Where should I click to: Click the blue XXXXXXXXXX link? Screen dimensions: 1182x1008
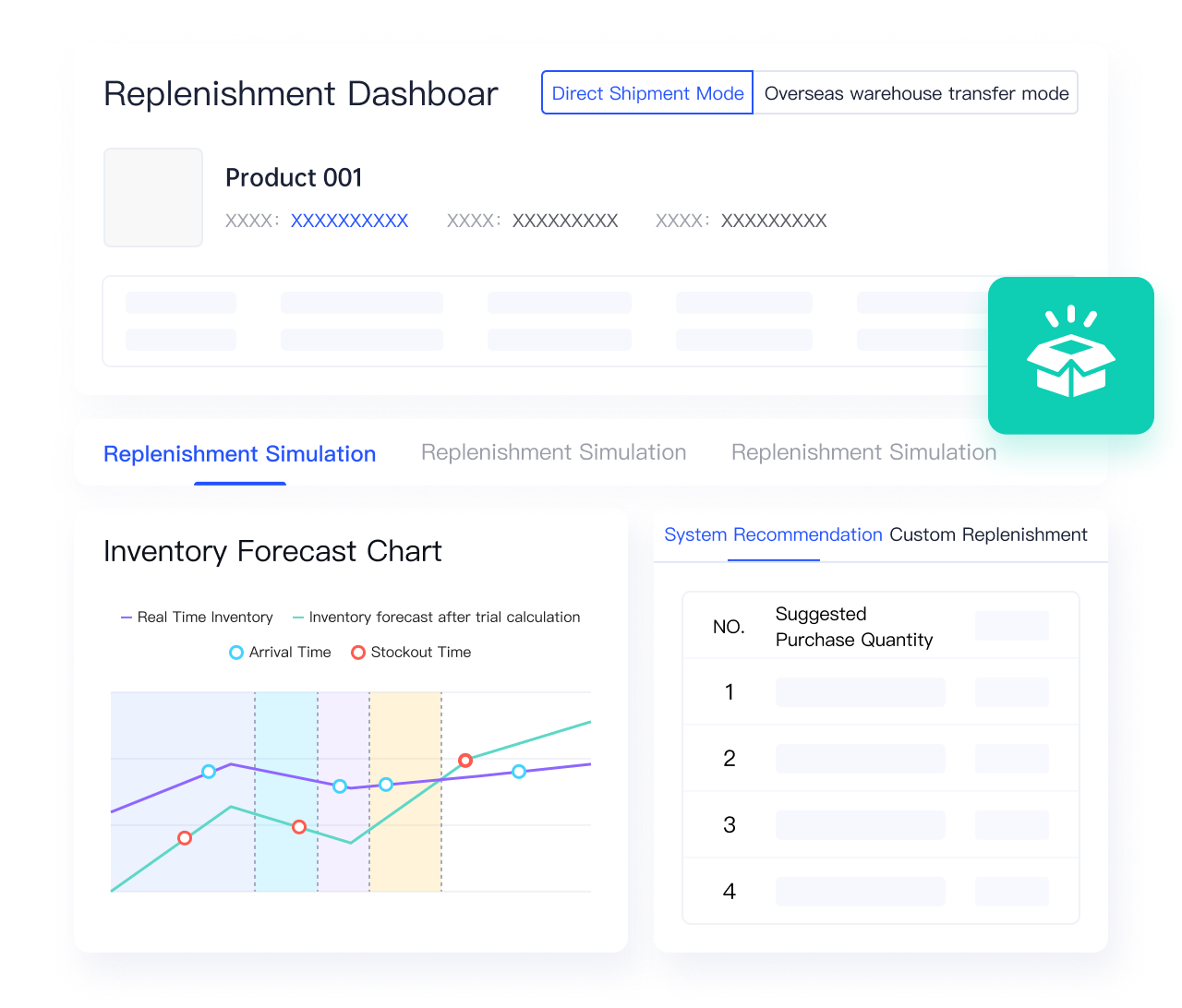(349, 221)
